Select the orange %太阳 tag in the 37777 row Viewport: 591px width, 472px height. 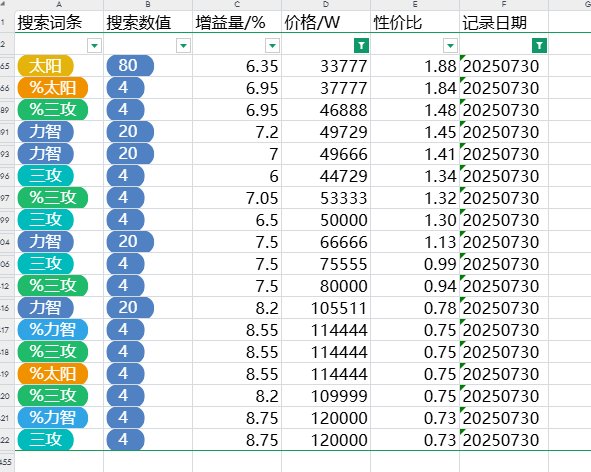pyautogui.click(x=53, y=88)
